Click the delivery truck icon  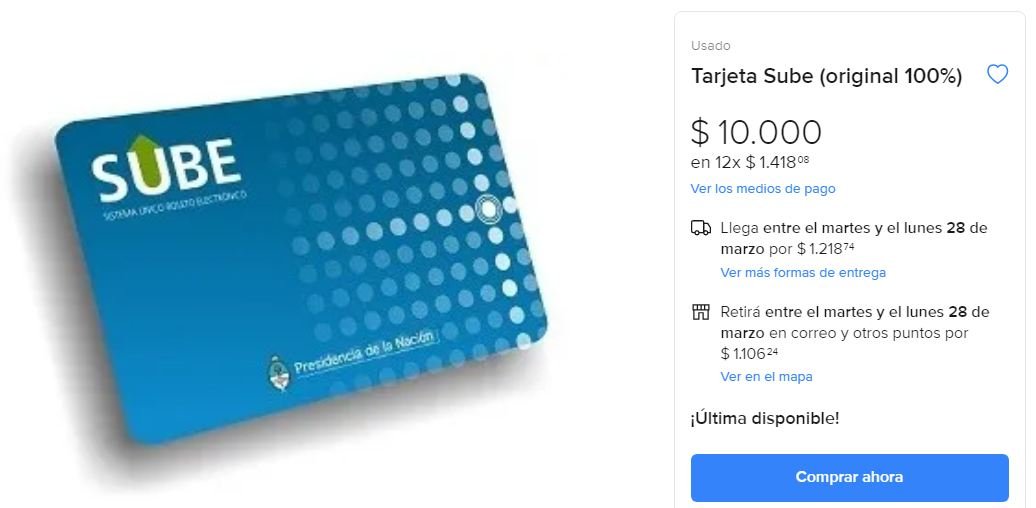pos(701,229)
